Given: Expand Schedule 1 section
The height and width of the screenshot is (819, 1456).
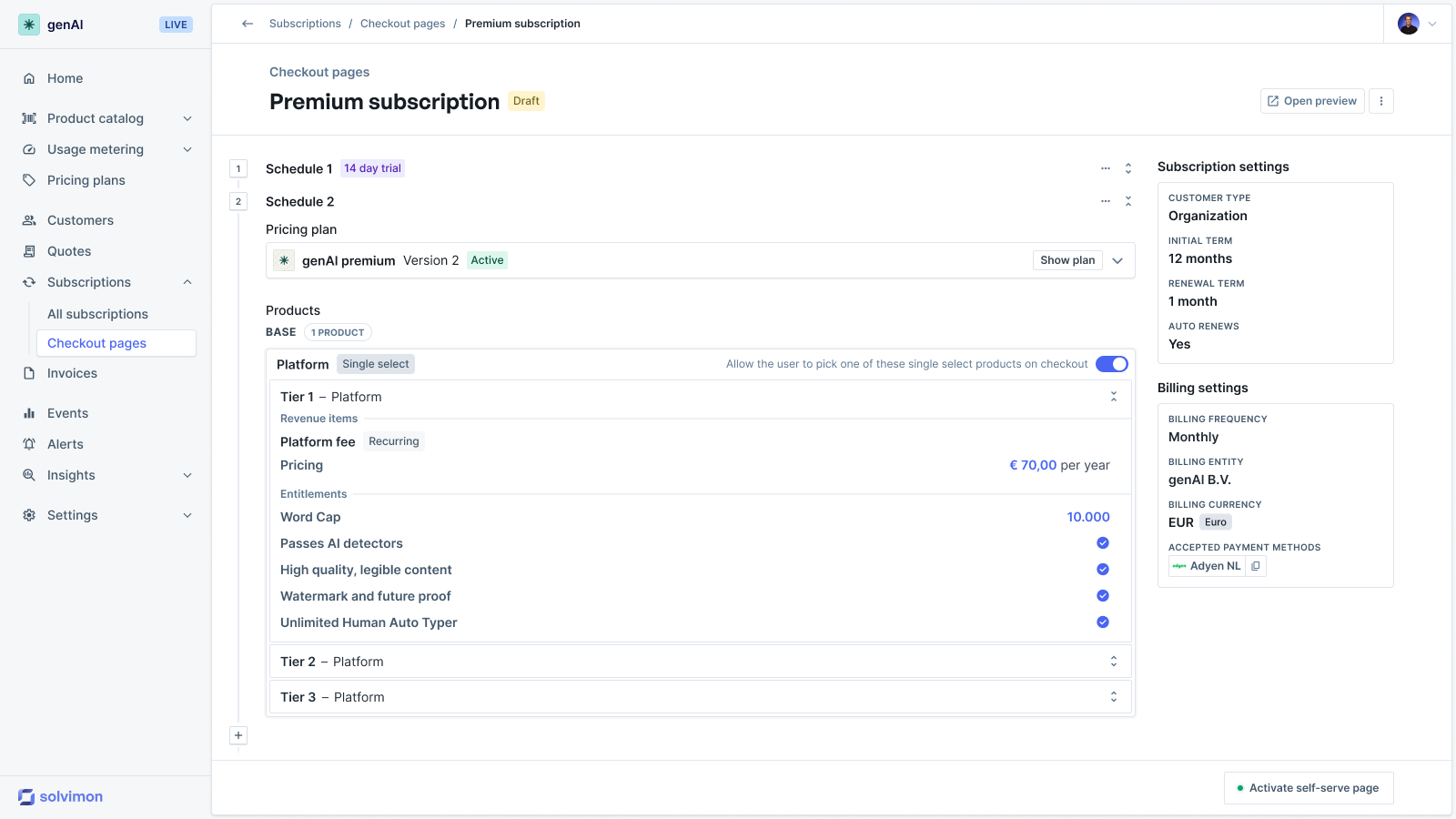Looking at the screenshot, I should click(1128, 168).
